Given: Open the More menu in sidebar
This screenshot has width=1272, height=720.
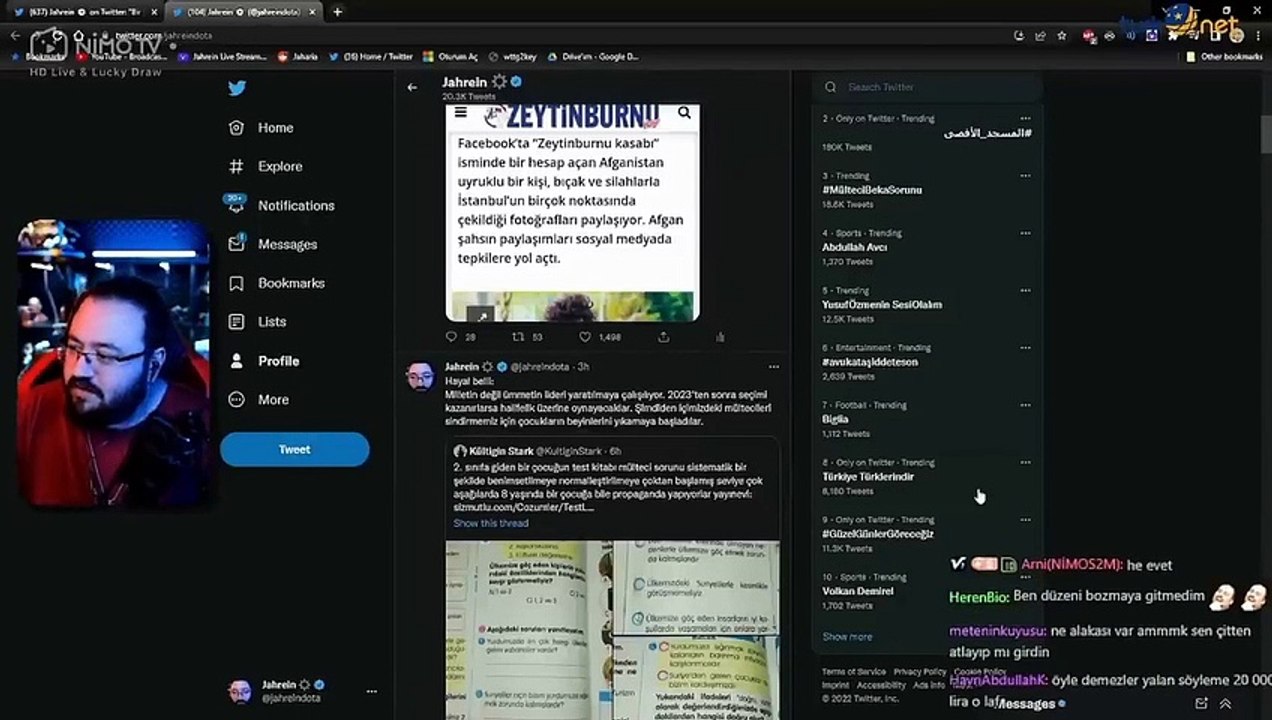Looking at the screenshot, I should [x=258, y=399].
